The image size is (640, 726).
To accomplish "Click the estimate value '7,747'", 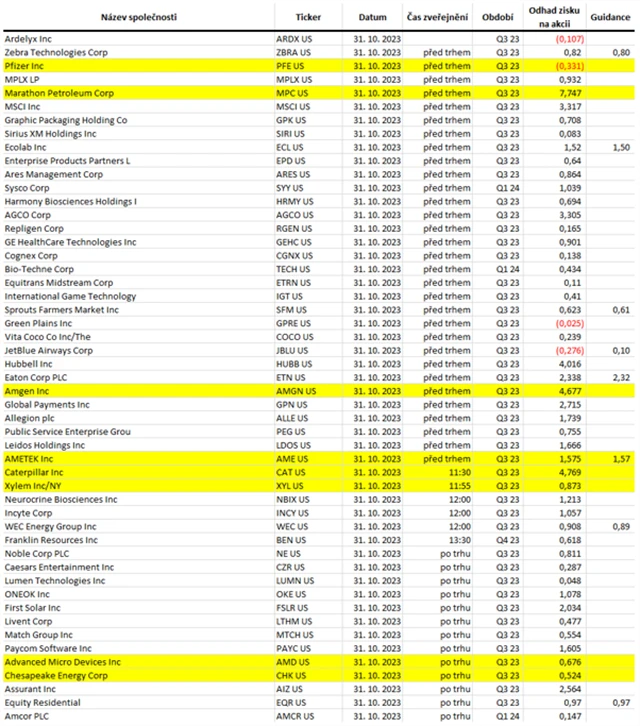I will point(570,93).
